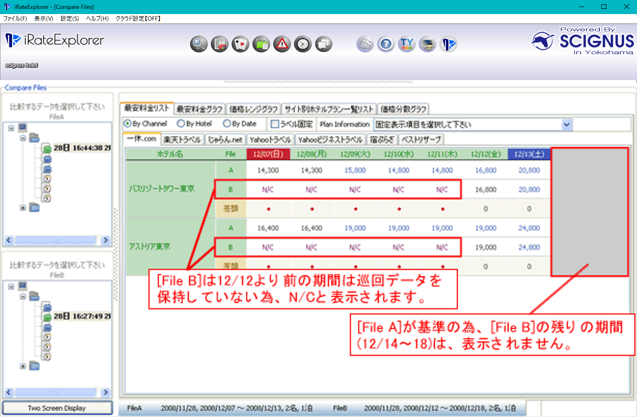Click the playing cards toolbar icon
637x417 pixels.
click(x=241, y=44)
